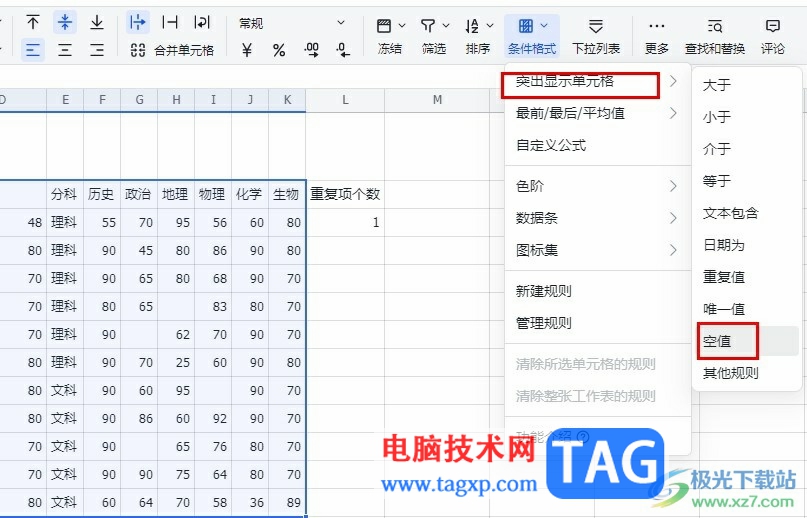This screenshot has width=807, height=518.
Task: Click the 冻结 freeze icon
Action: [x=384, y=25]
